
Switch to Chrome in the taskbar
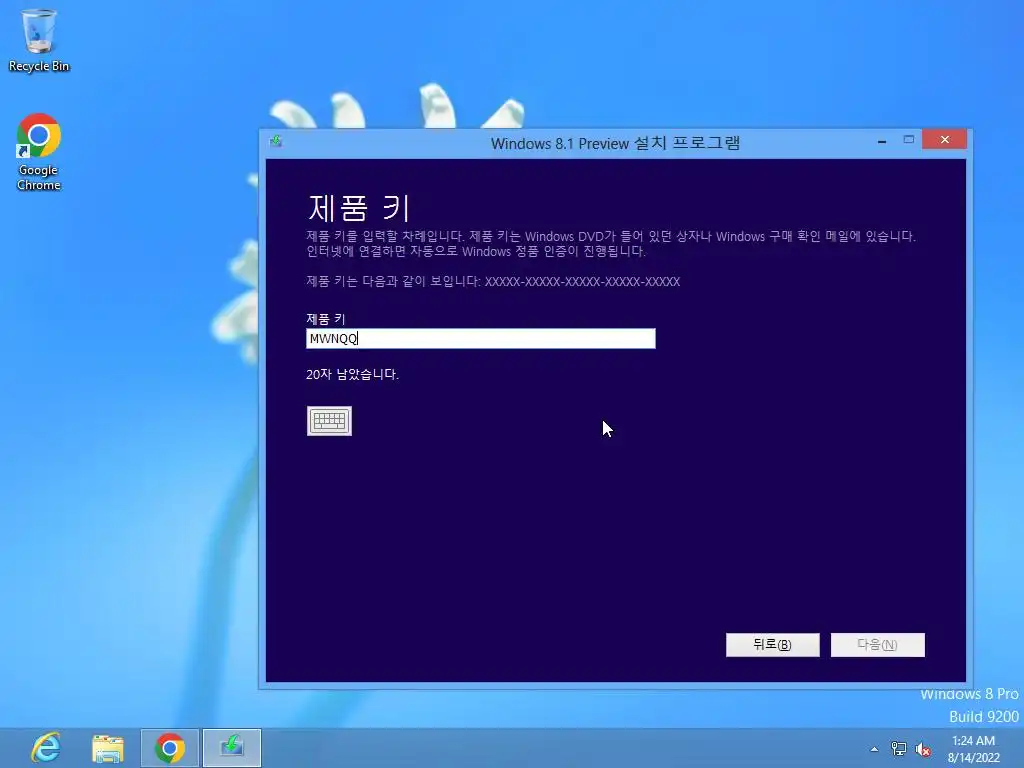170,748
